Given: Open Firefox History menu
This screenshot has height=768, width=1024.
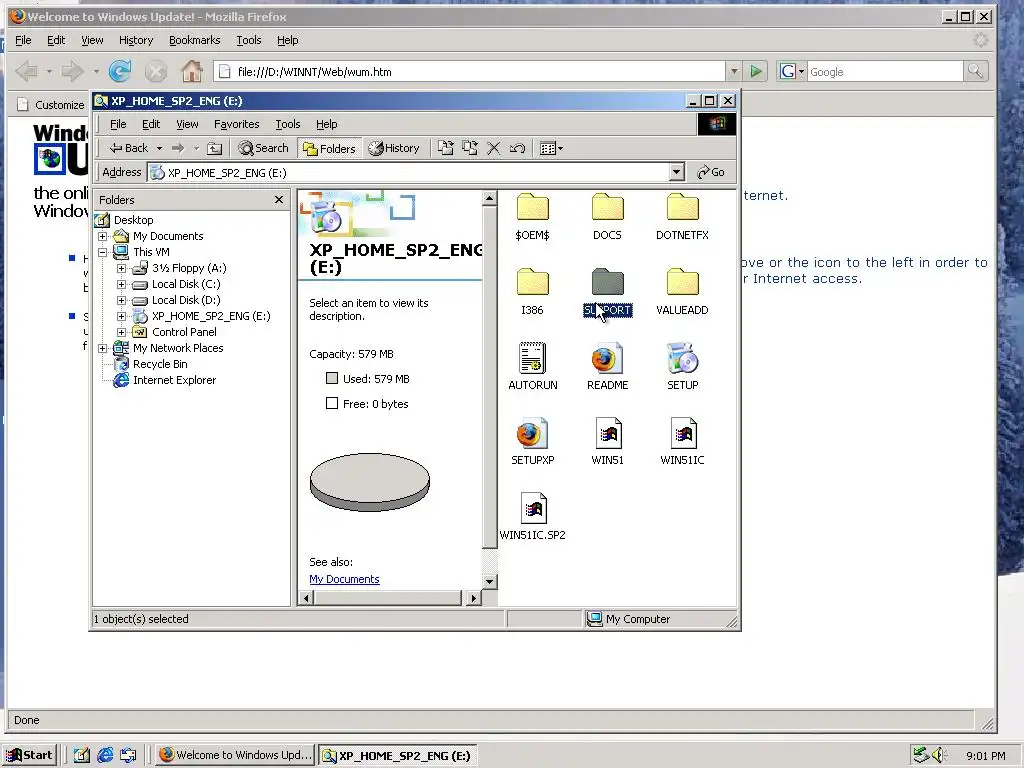Looking at the screenshot, I should pyautogui.click(x=136, y=40).
